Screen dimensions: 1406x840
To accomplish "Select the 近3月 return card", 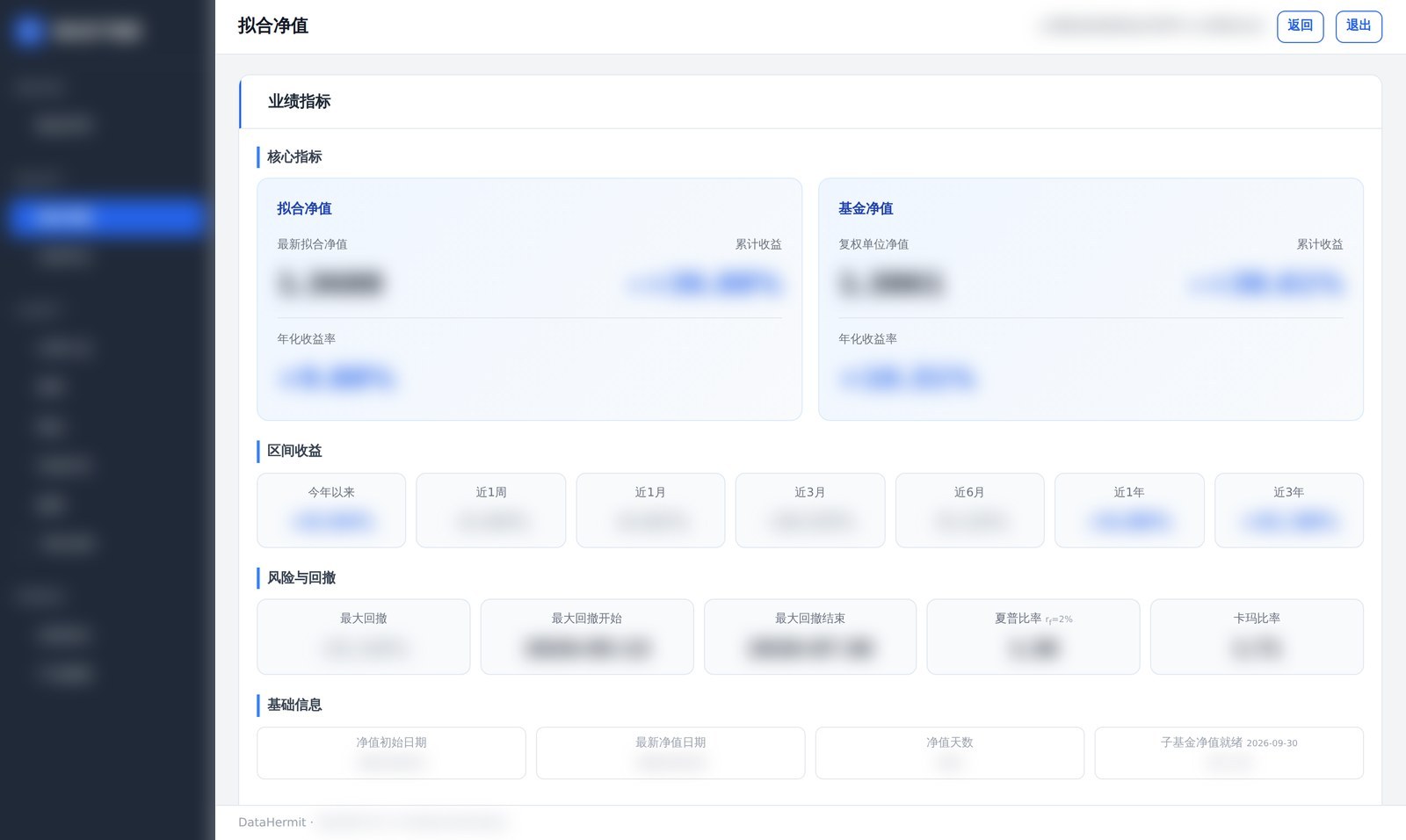I will (x=810, y=511).
